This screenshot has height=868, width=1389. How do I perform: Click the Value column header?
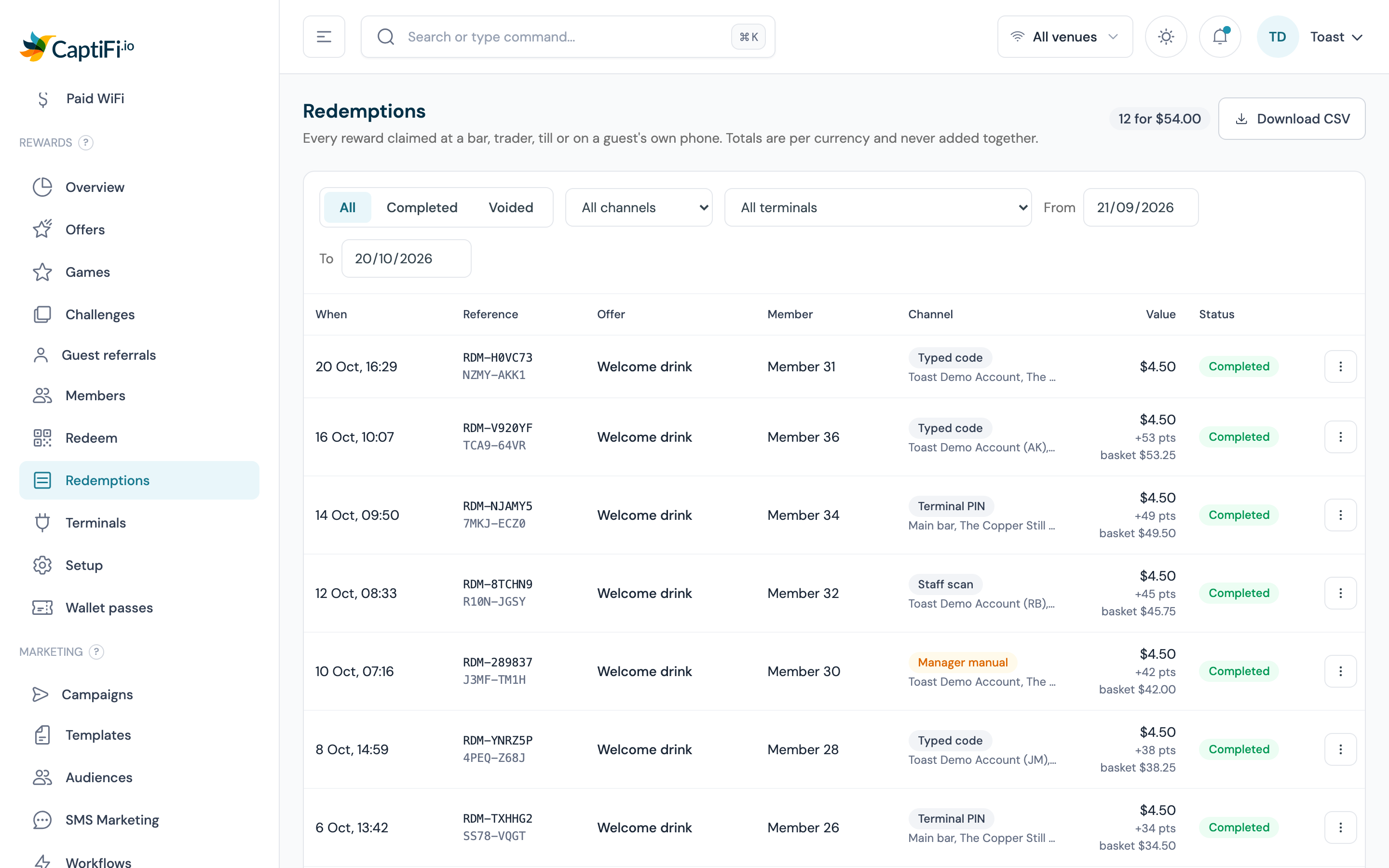pyautogui.click(x=1160, y=314)
